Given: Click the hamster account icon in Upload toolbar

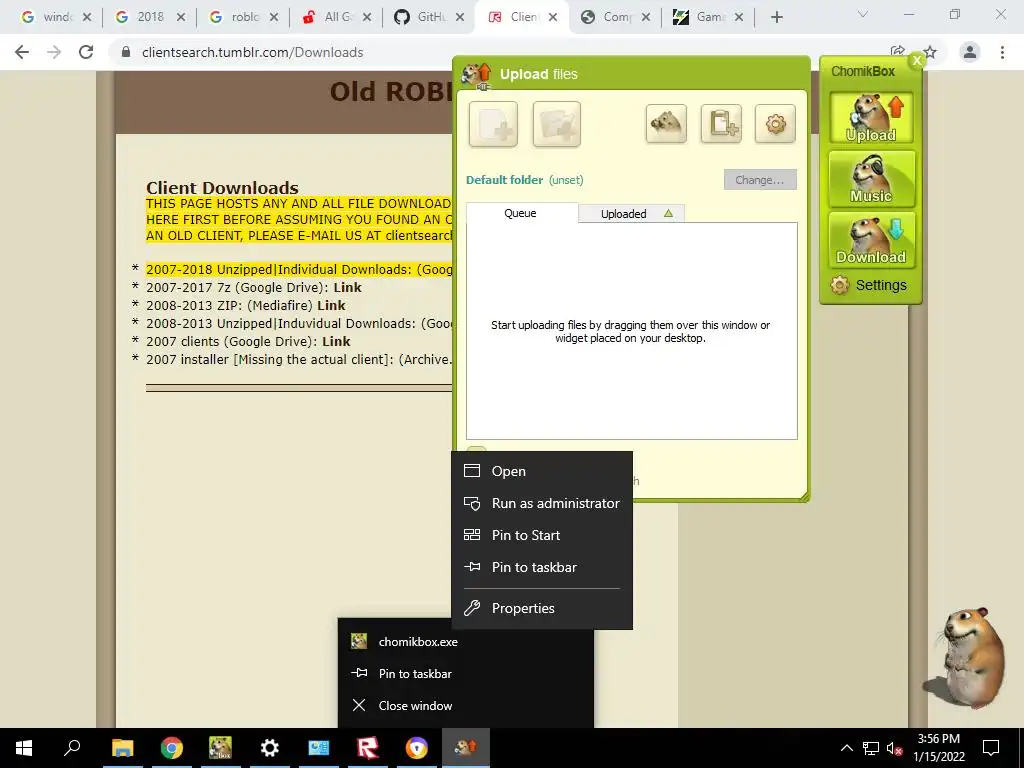Looking at the screenshot, I should pyautogui.click(x=666, y=123).
